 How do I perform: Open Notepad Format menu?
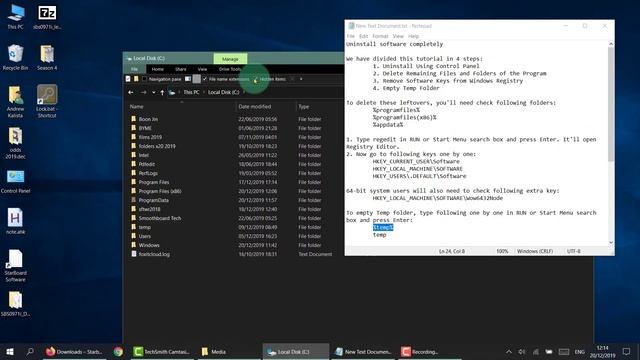[x=380, y=36]
